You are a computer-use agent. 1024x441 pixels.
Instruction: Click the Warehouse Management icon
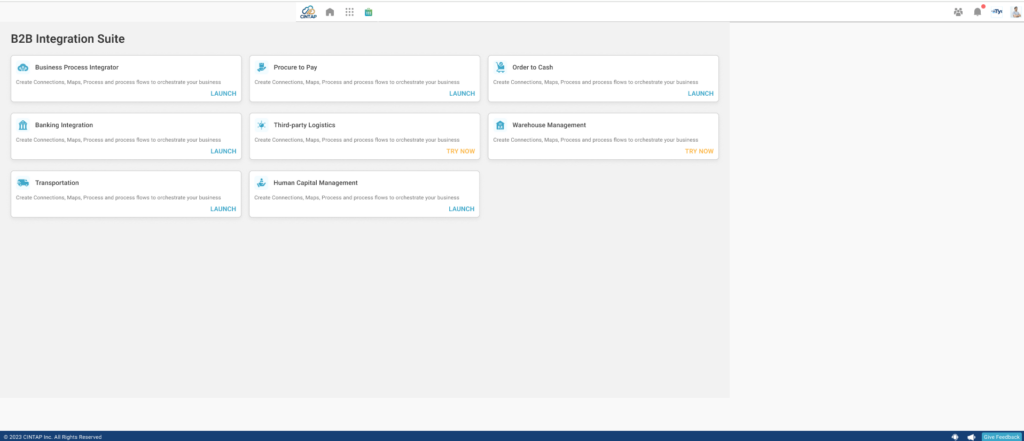coord(500,125)
